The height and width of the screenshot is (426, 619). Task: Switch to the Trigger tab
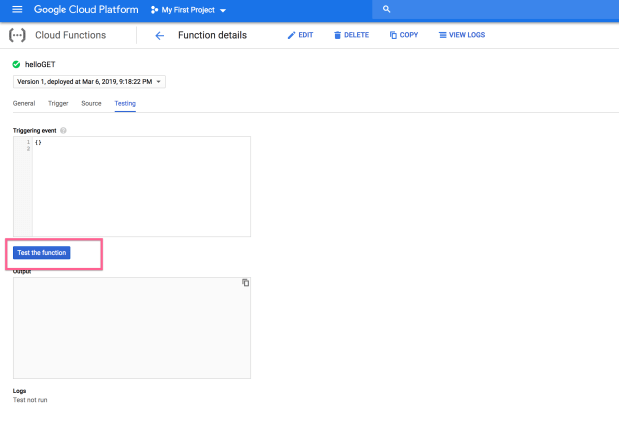[x=58, y=103]
